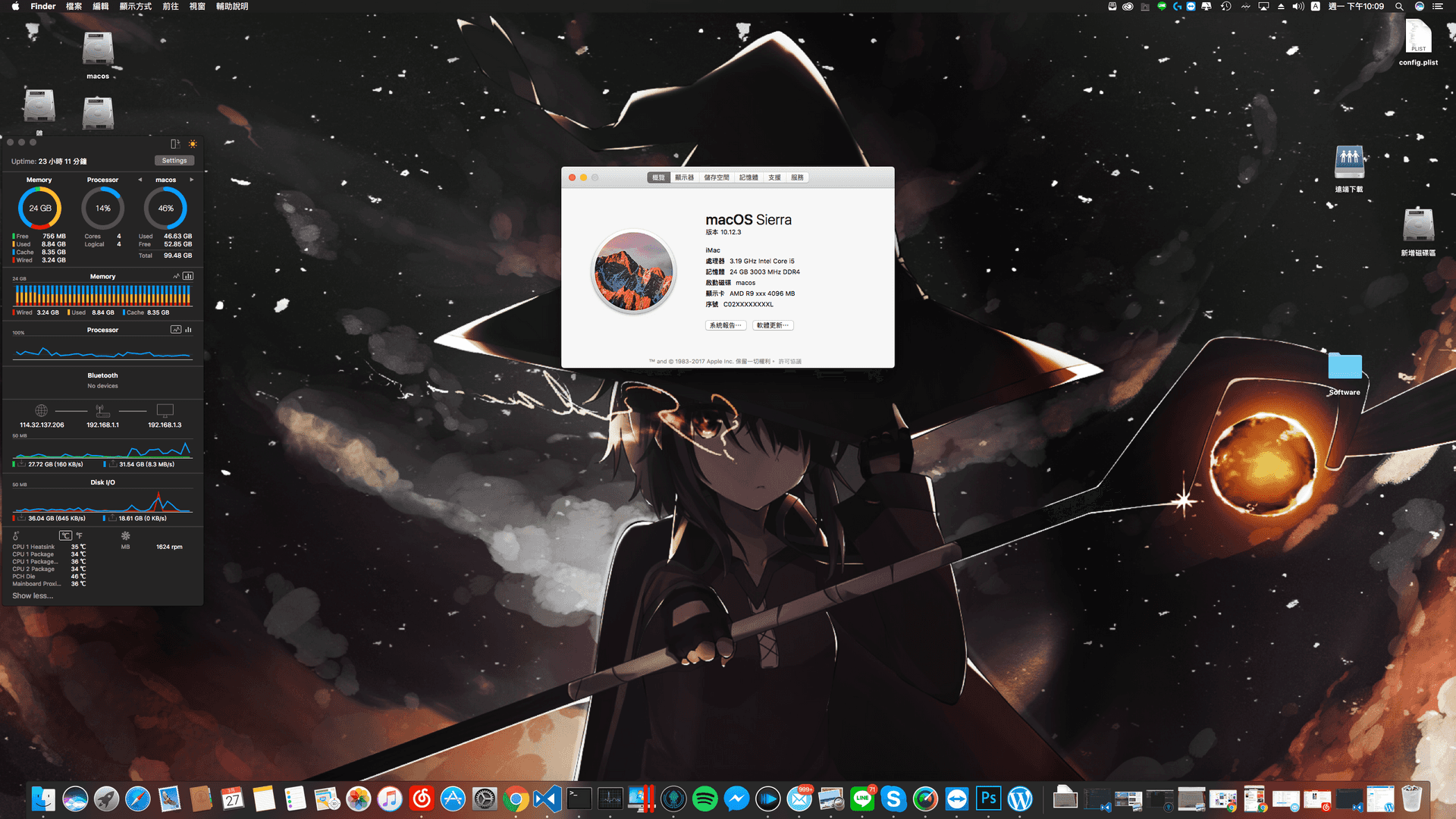The height and width of the screenshot is (819, 1456).
Task: Click the 系統報告 button
Action: [x=725, y=325]
